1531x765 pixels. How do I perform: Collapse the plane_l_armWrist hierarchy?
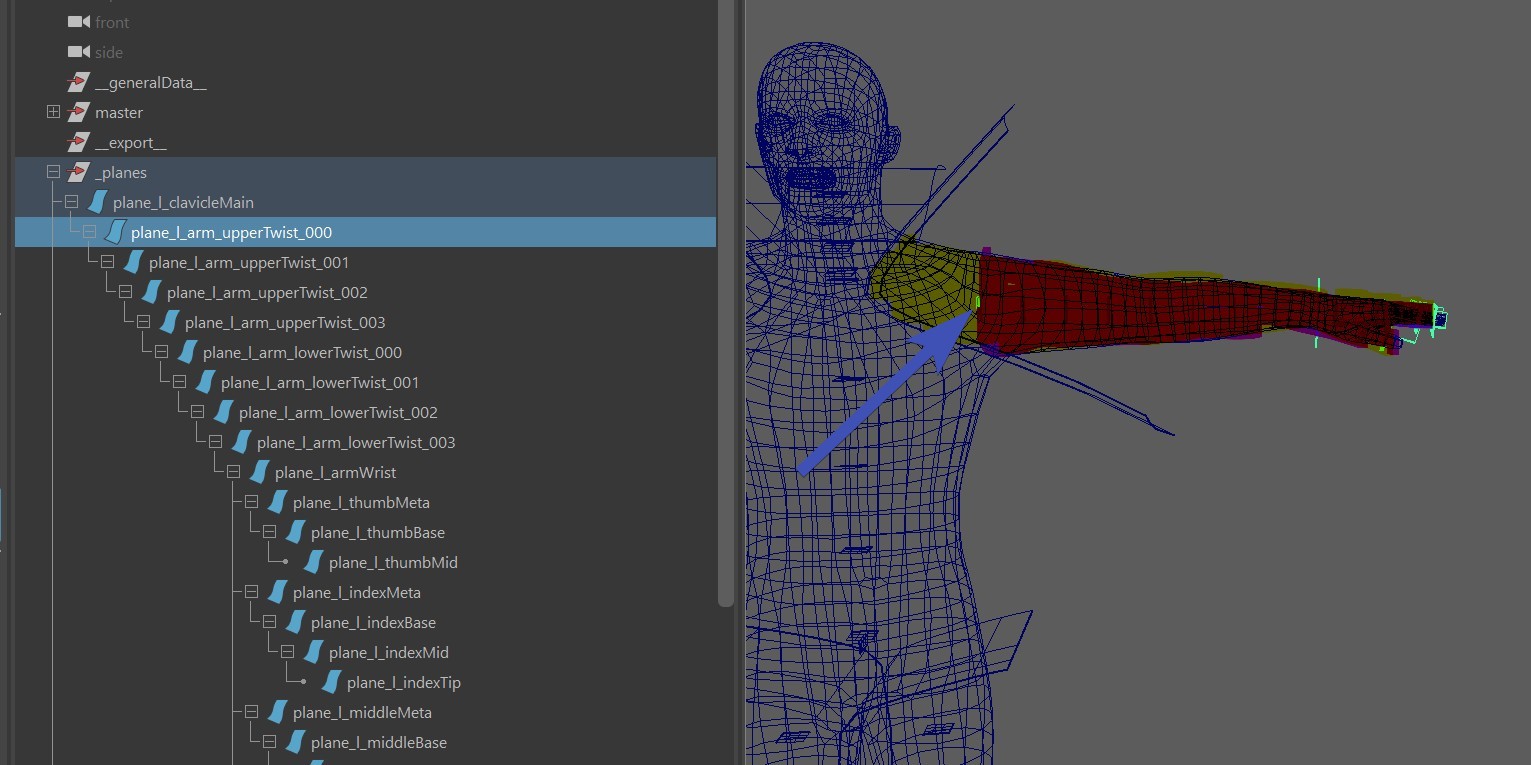pos(233,472)
